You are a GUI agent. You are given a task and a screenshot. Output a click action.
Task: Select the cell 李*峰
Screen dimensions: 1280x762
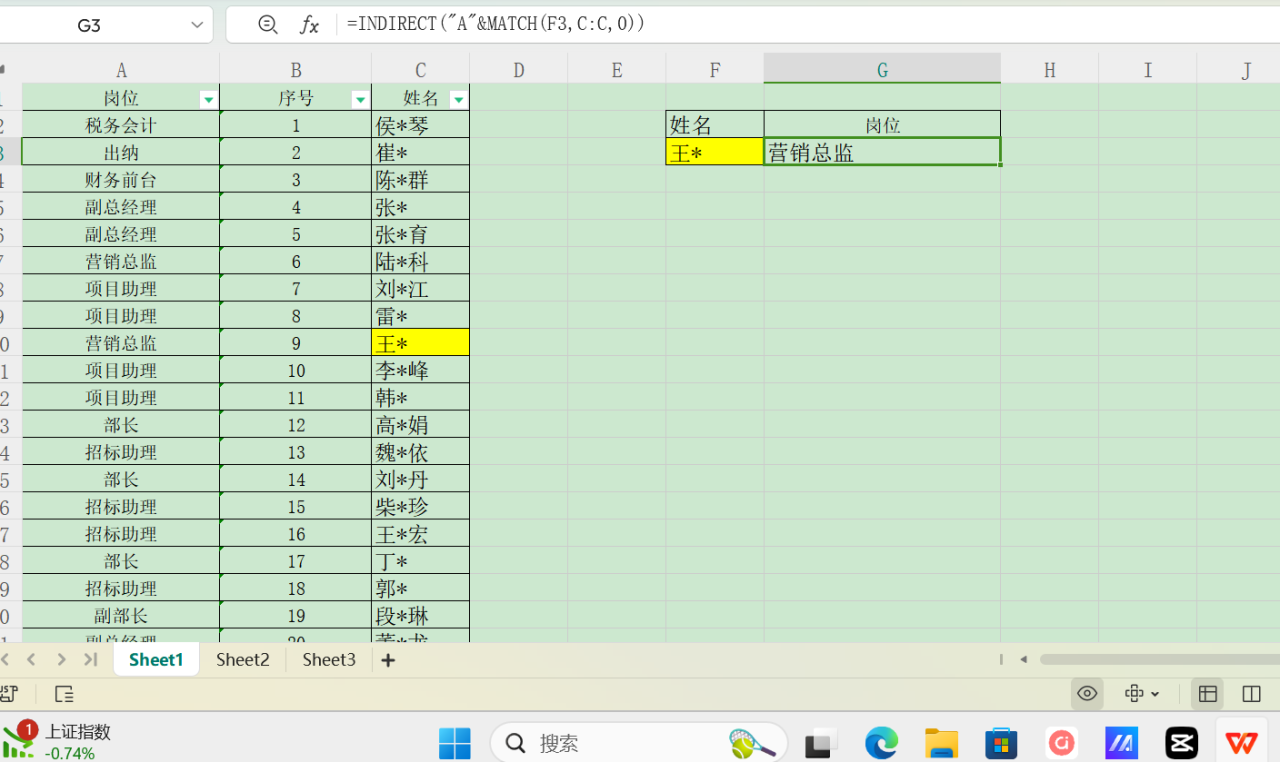click(x=420, y=371)
